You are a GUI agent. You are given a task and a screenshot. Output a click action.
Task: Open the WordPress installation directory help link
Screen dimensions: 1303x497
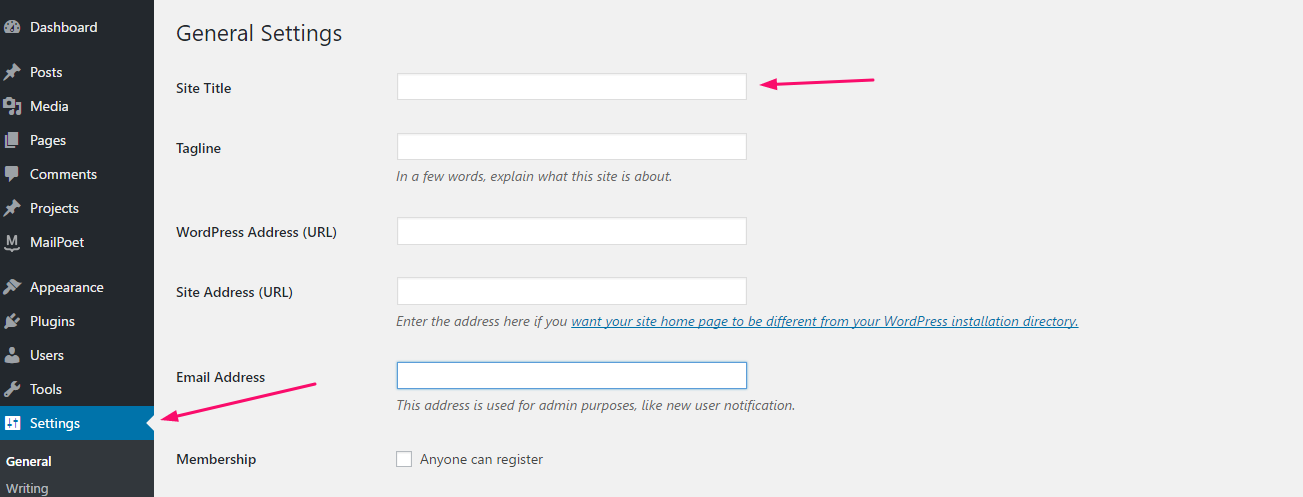825,321
